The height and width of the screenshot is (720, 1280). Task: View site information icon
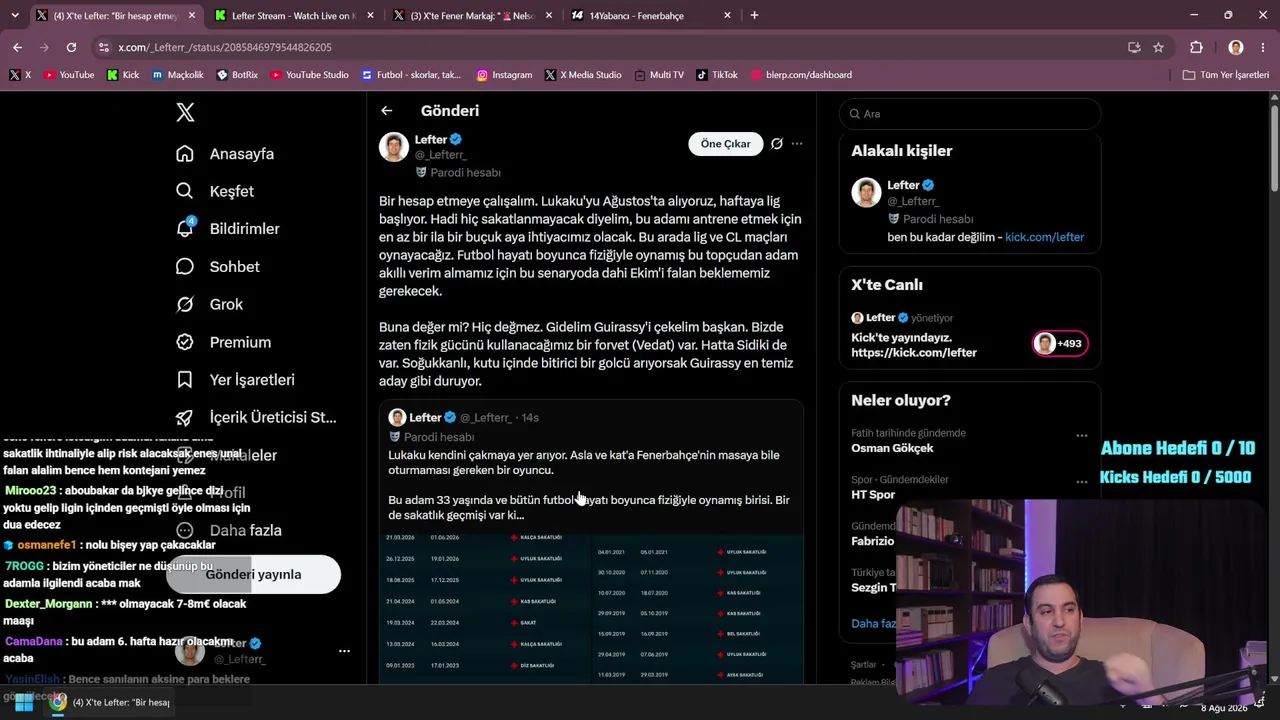pos(104,47)
